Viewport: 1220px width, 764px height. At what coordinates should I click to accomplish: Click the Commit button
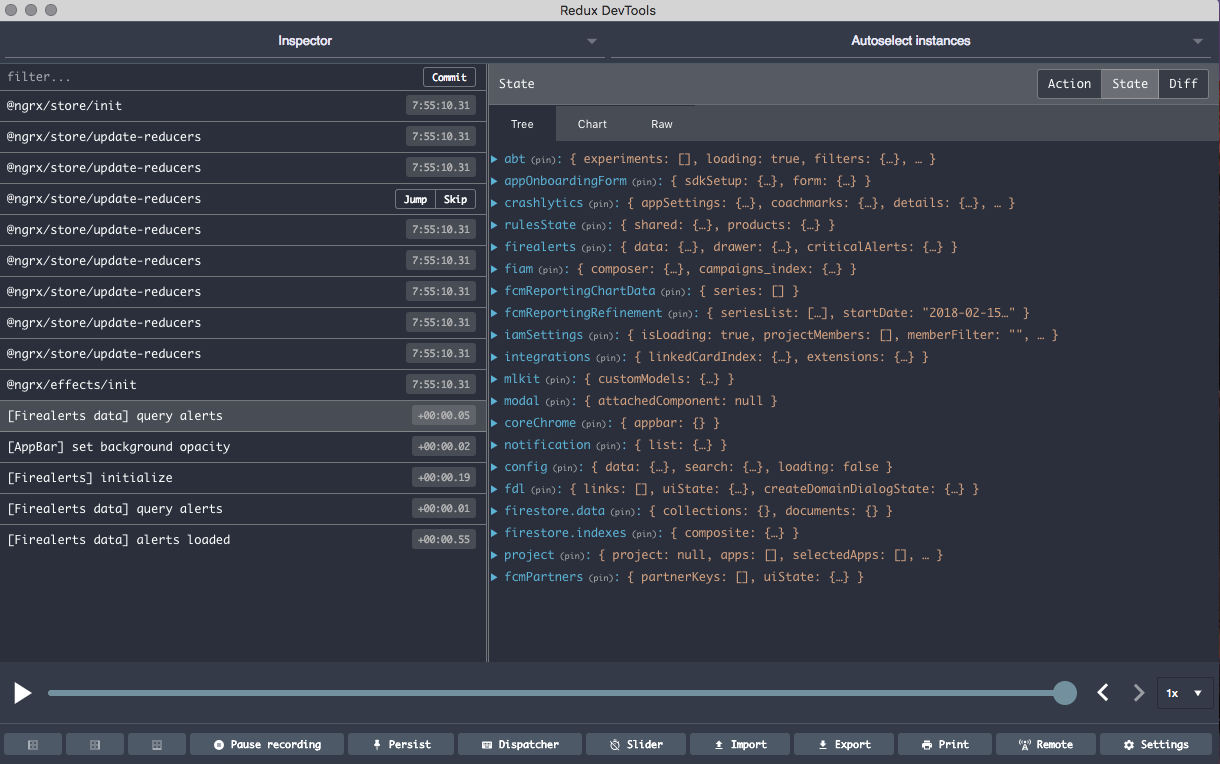(x=449, y=77)
